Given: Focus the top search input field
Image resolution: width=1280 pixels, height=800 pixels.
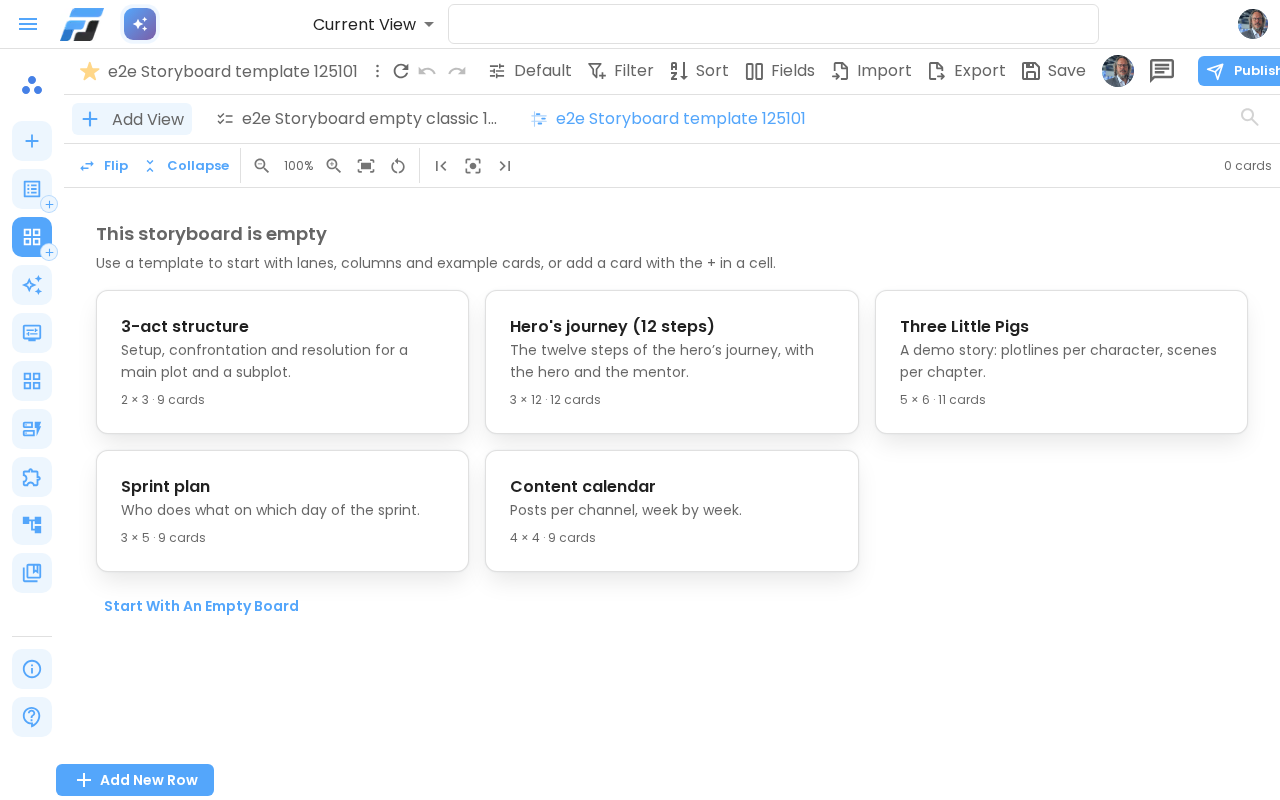Looking at the screenshot, I should click(773, 24).
